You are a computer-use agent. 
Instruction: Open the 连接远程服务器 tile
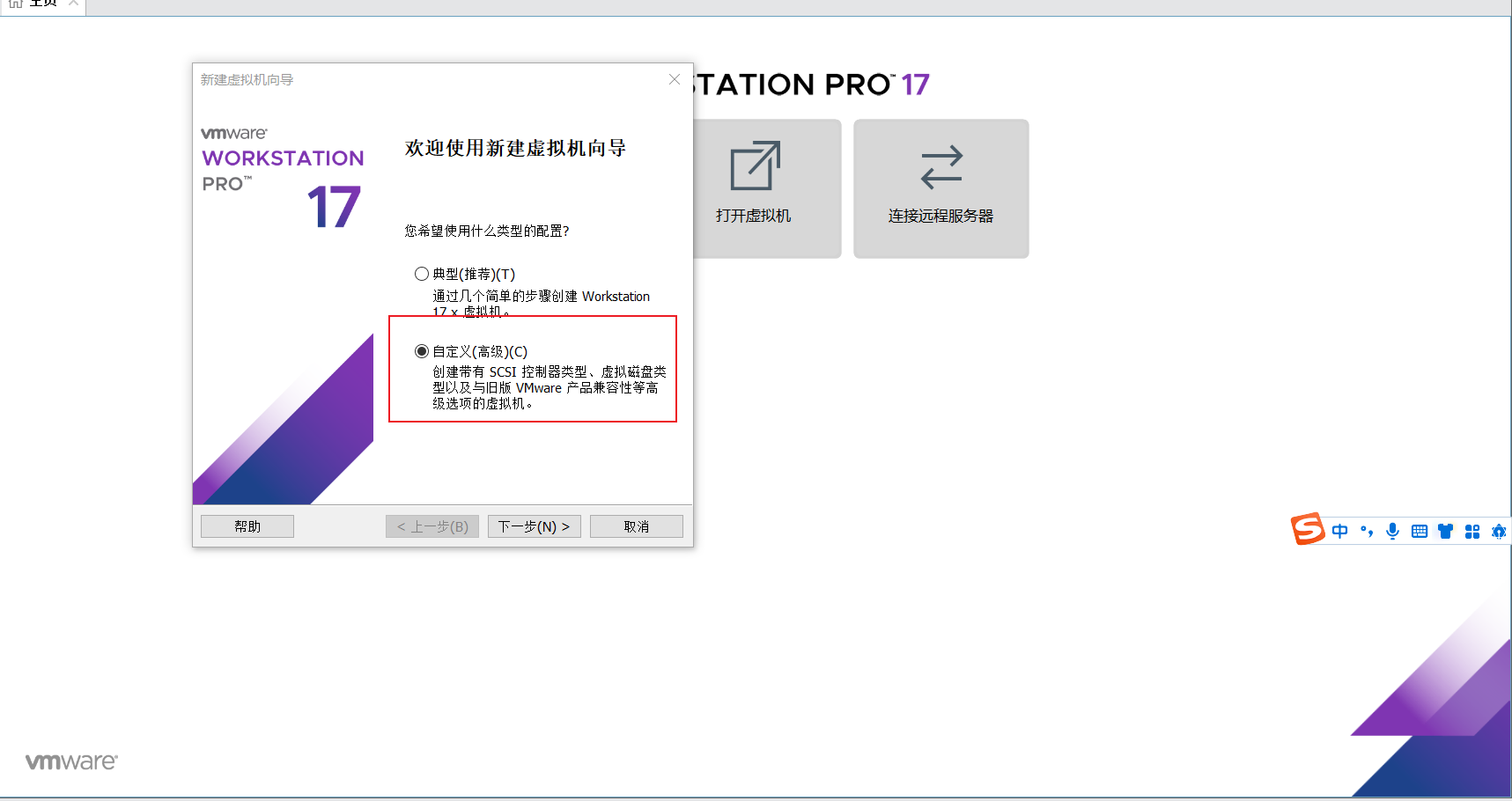point(940,188)
